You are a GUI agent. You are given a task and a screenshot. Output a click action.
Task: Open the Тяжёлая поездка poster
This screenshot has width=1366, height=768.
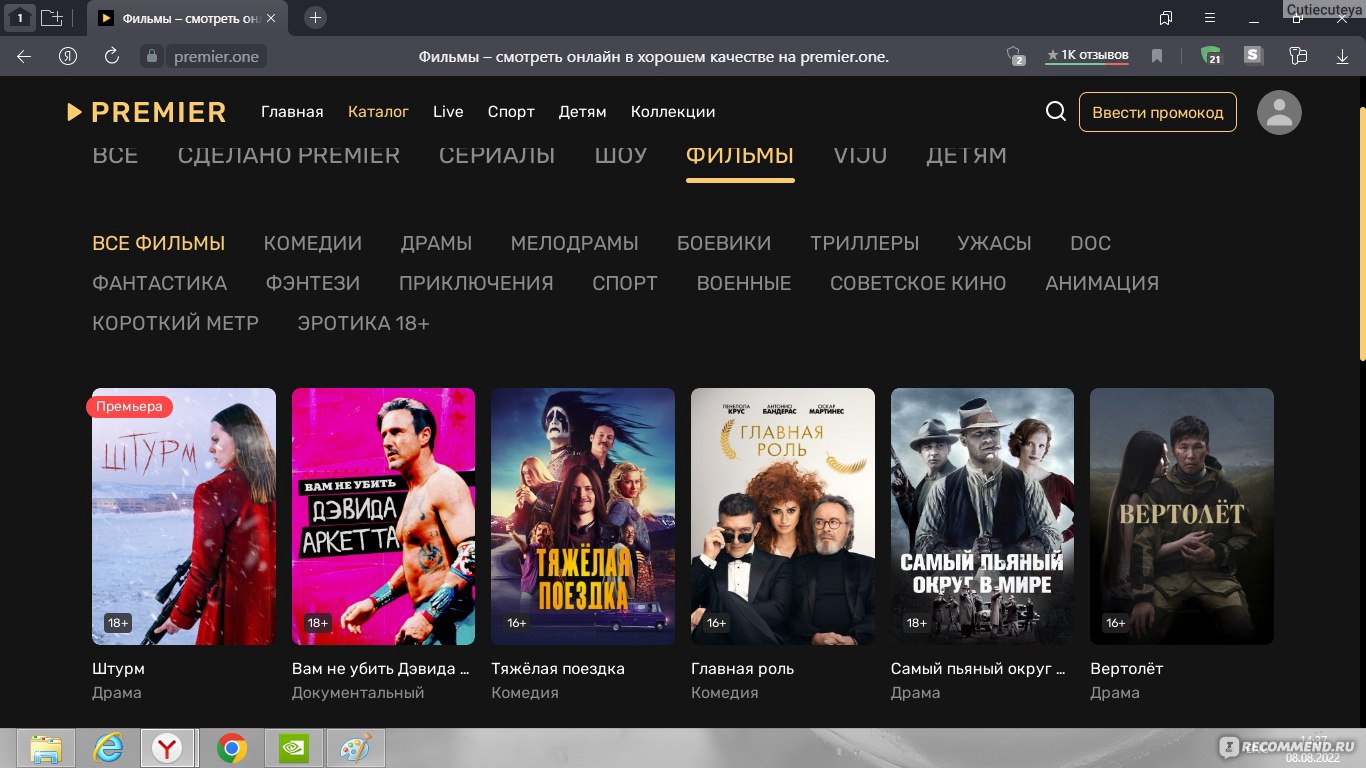click(583, 516)
